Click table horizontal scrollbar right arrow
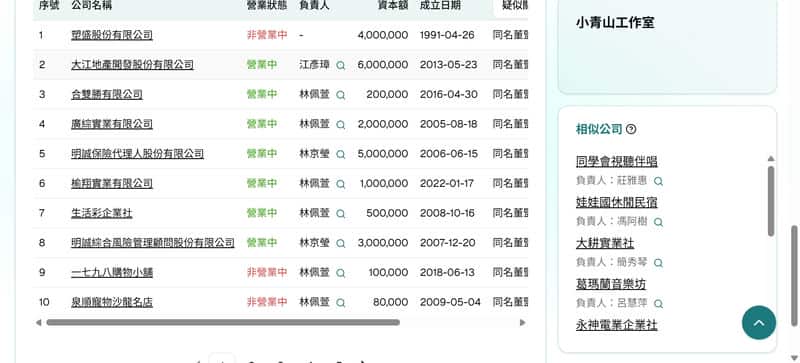 click(522, 323)
